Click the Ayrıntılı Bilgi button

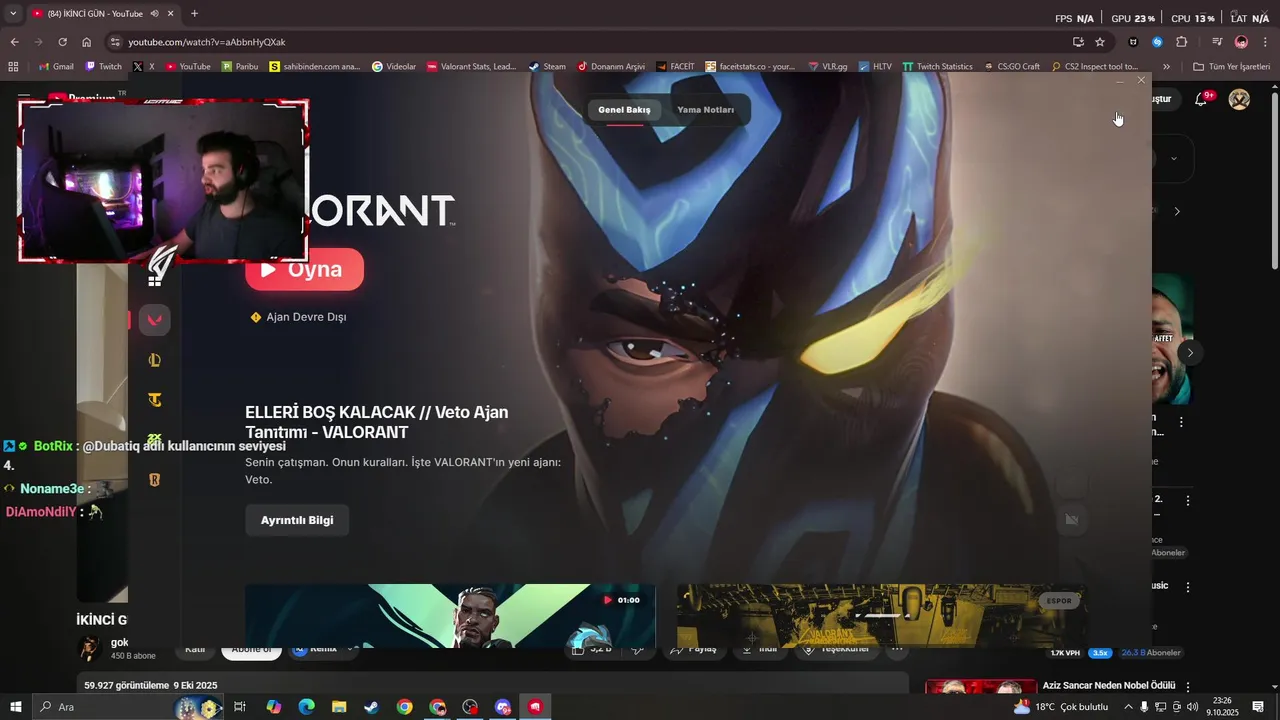click(297, 520)
